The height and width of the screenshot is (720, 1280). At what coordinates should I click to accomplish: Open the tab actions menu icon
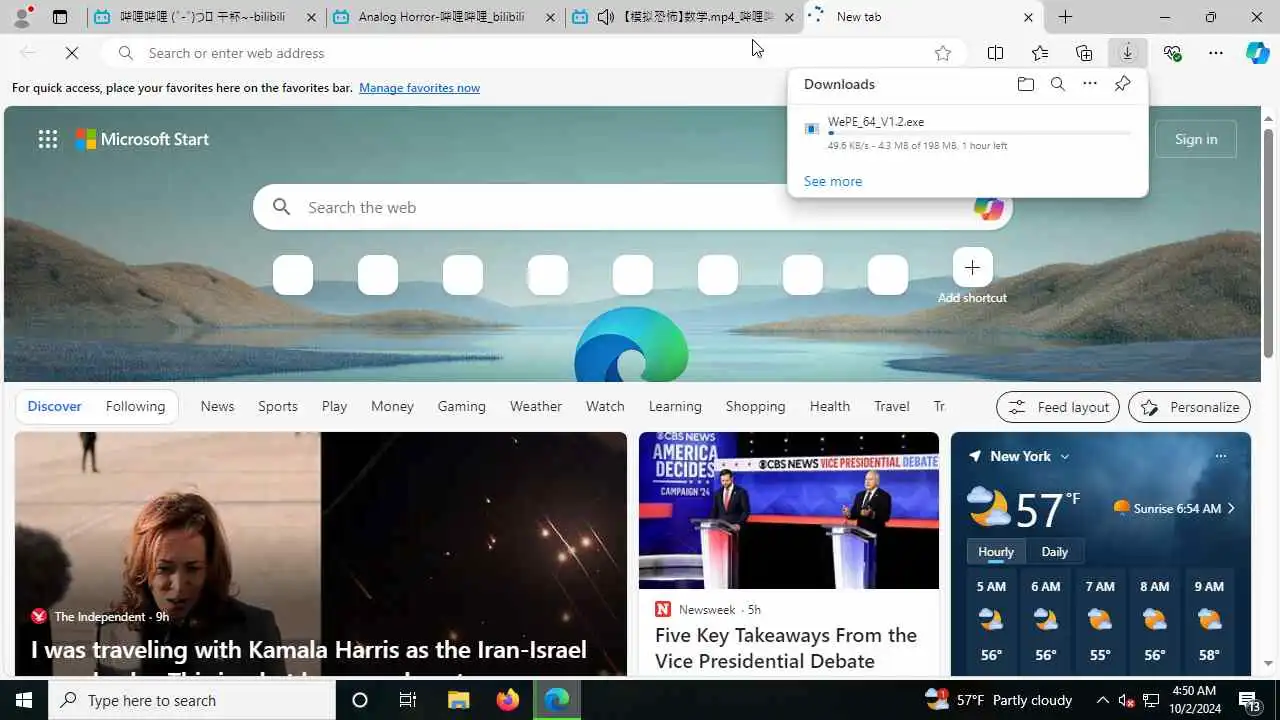[x=60, y=17]
